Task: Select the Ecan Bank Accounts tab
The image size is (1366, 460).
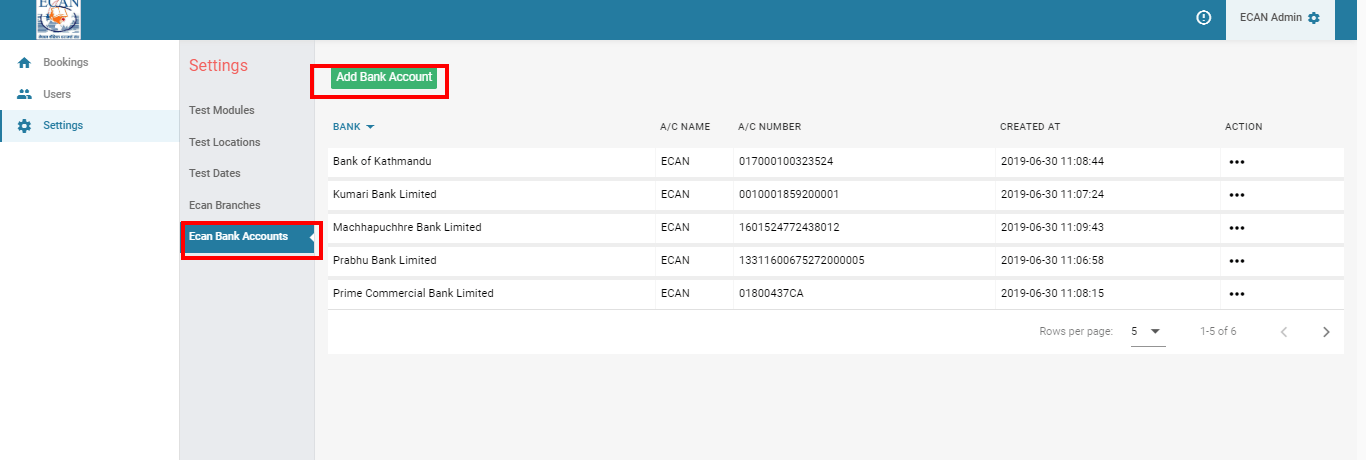Action: (247, 237)
